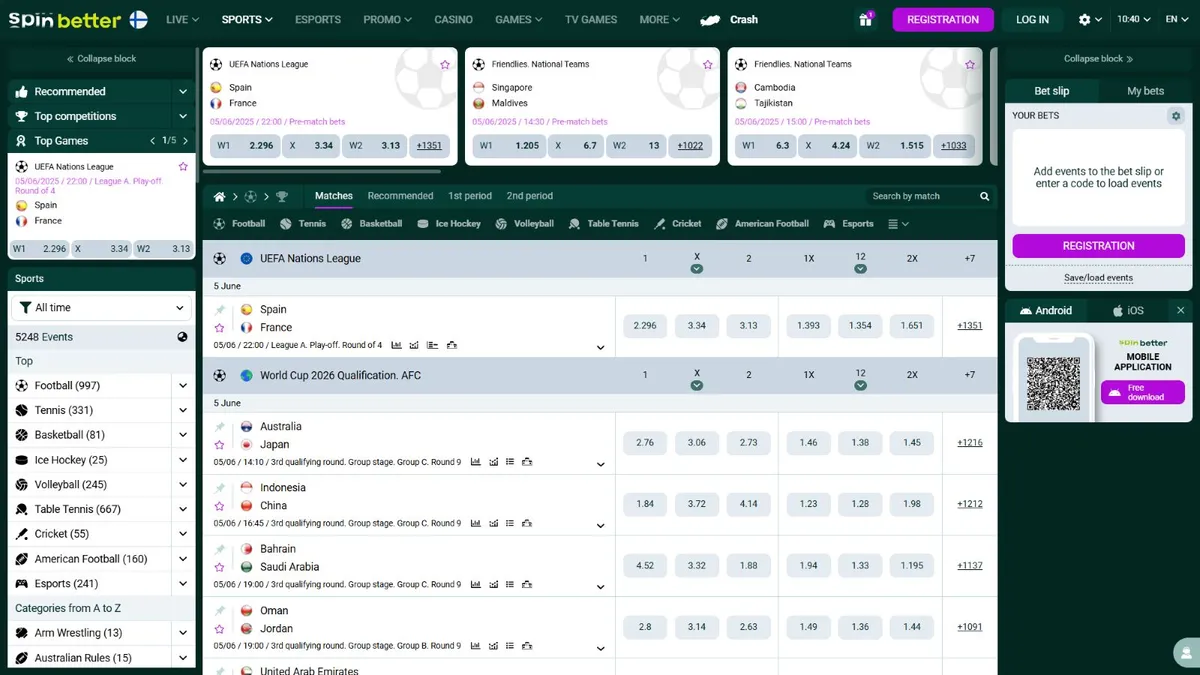Switch to the Basketball category icon
This screenshot has height=675, width=1200.
pos(345,223)
